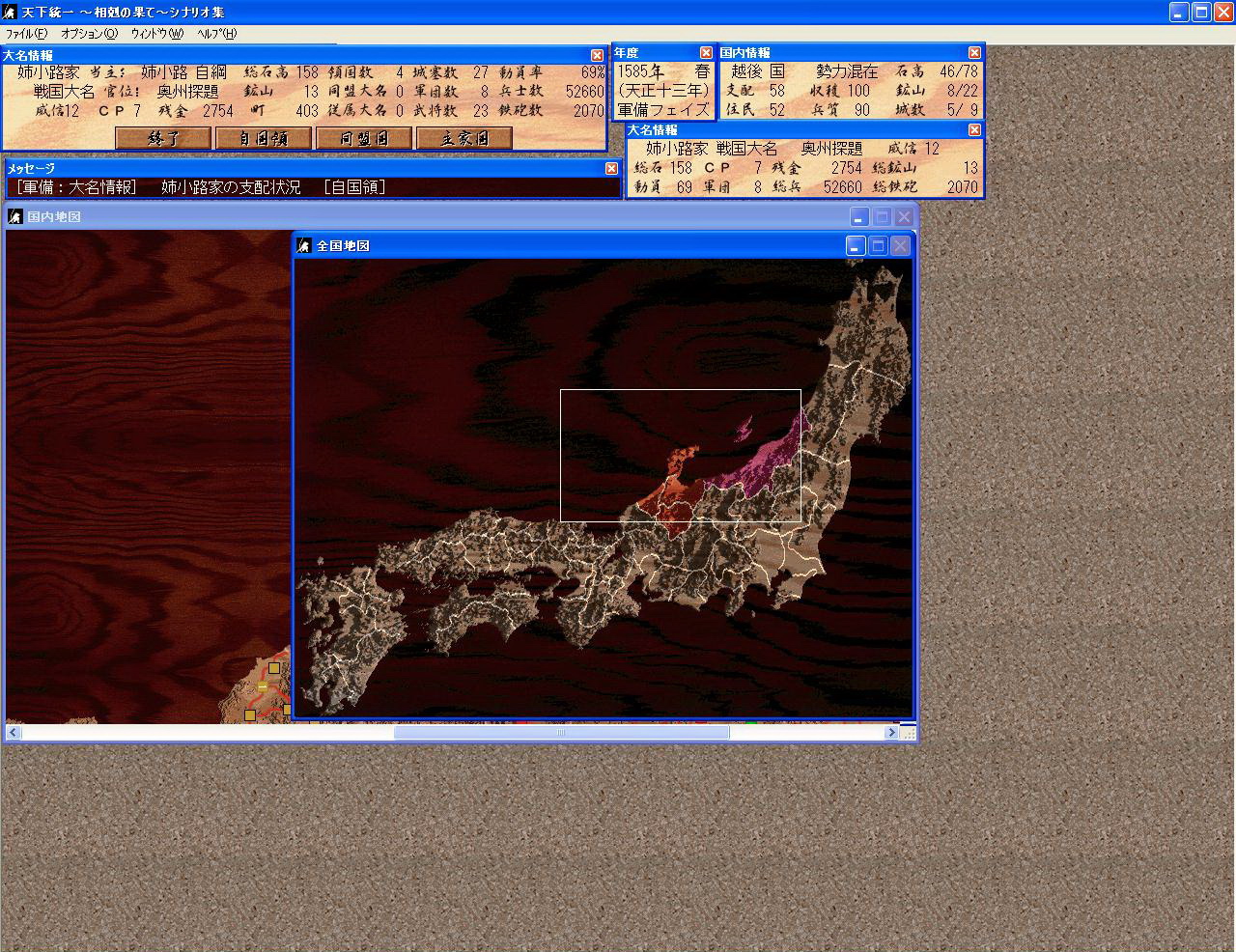Click the 城数 value 5/ 9
Screen dimensions: 1236x952
coord(962,110)
